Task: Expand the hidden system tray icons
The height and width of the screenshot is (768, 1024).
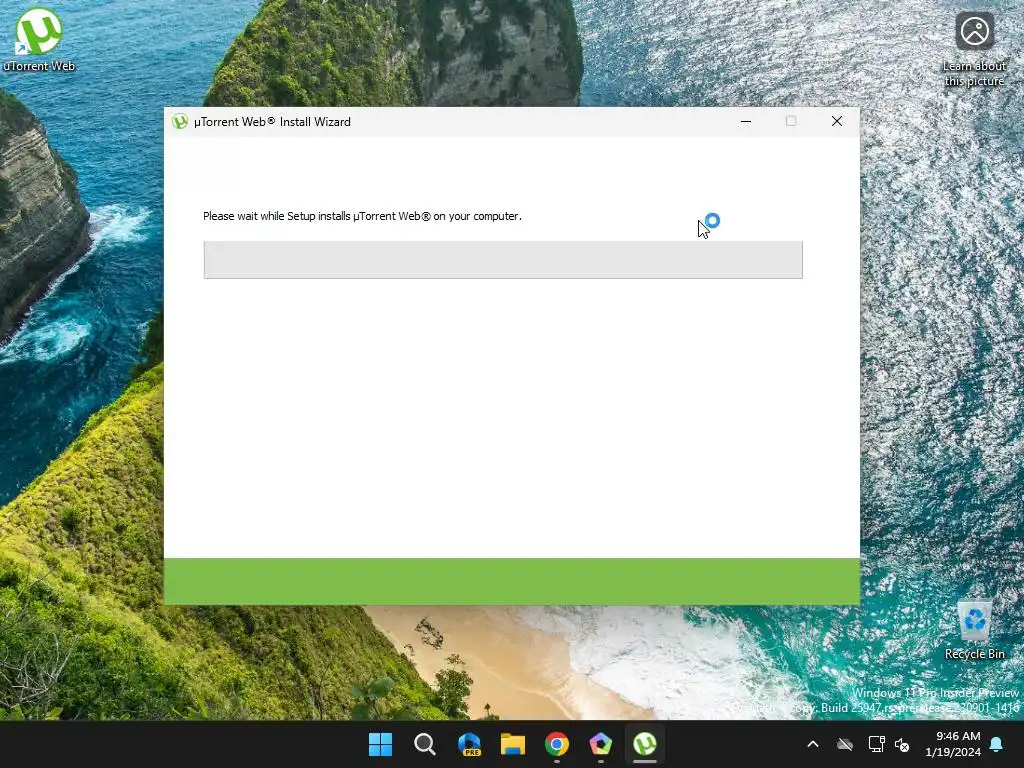Action: (812, 744)
